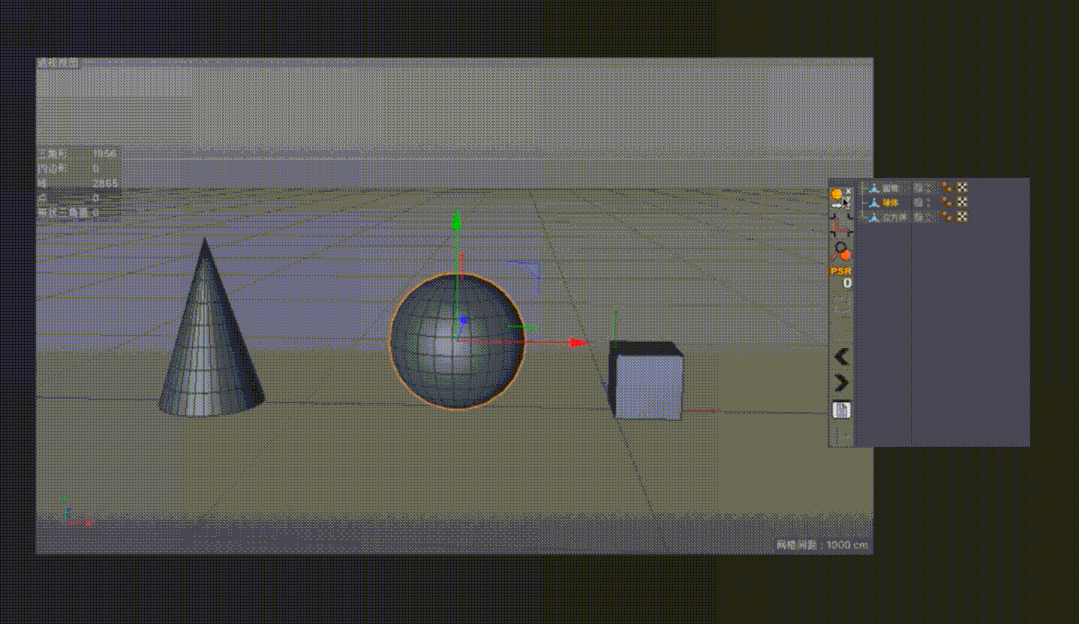The height and width of the screenshot is (624, 1079).
Task: Select the axis bracket tool icon
Action: pyautogui.click(x=840, y=225)
